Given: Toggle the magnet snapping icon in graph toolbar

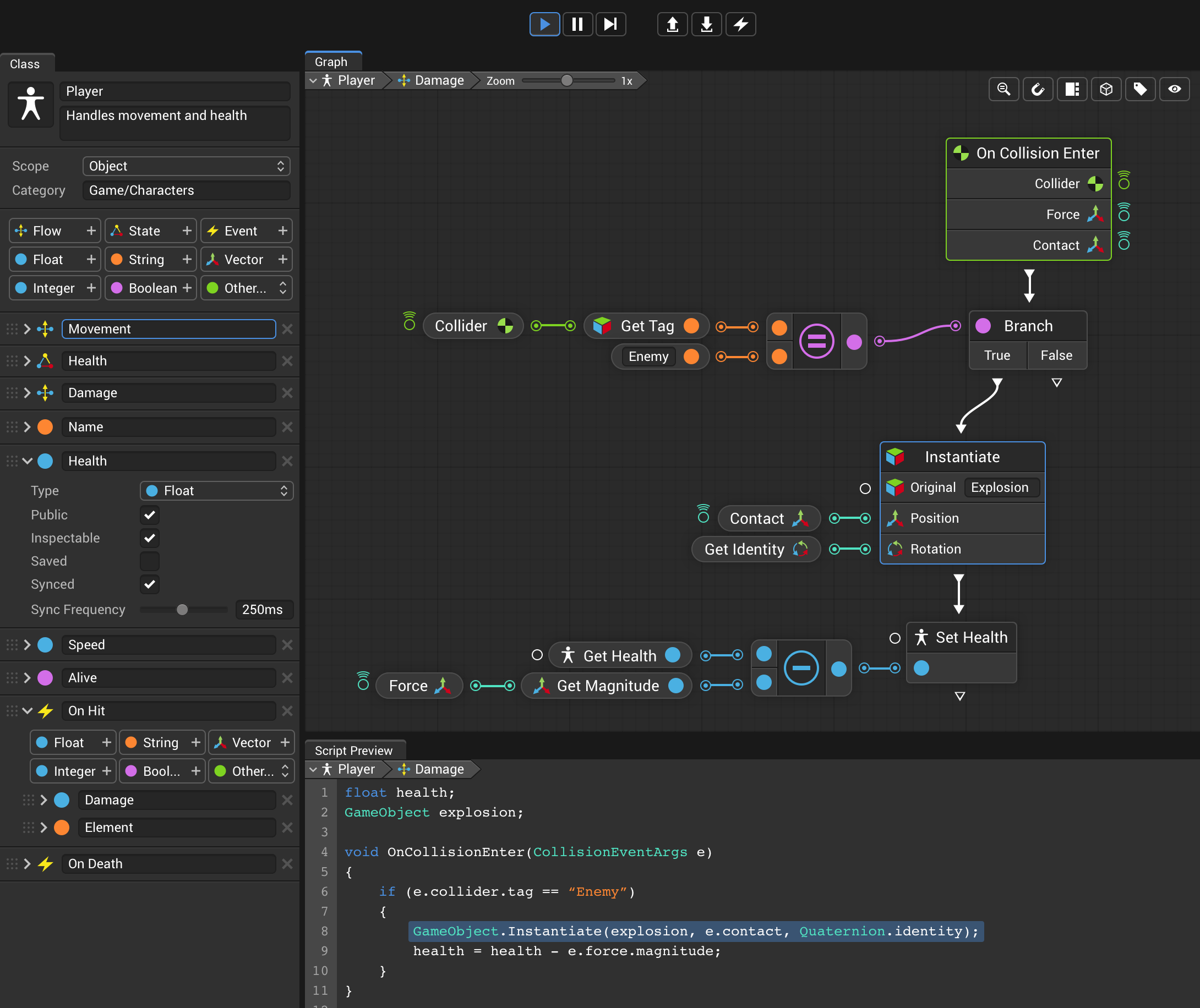Looking at the screenshot, I should pyautogui.click(x=1038, y=89).
